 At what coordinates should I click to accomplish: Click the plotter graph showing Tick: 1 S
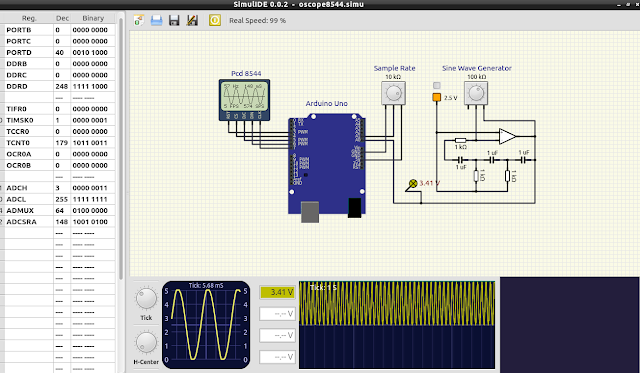click(x=397, y=325)
